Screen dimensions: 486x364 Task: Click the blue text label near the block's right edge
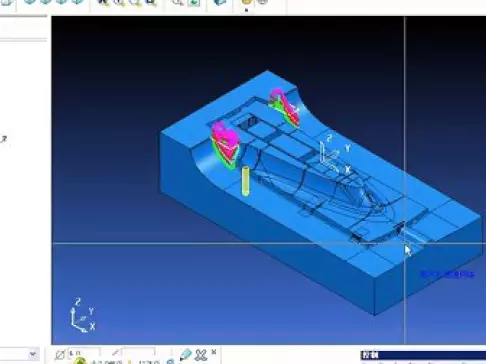(447, 274)
